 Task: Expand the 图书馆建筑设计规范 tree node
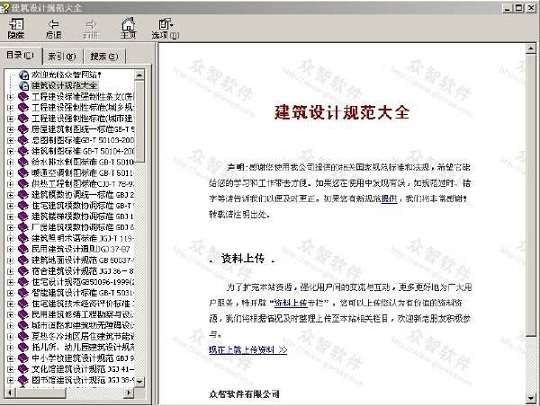[10, 380]
